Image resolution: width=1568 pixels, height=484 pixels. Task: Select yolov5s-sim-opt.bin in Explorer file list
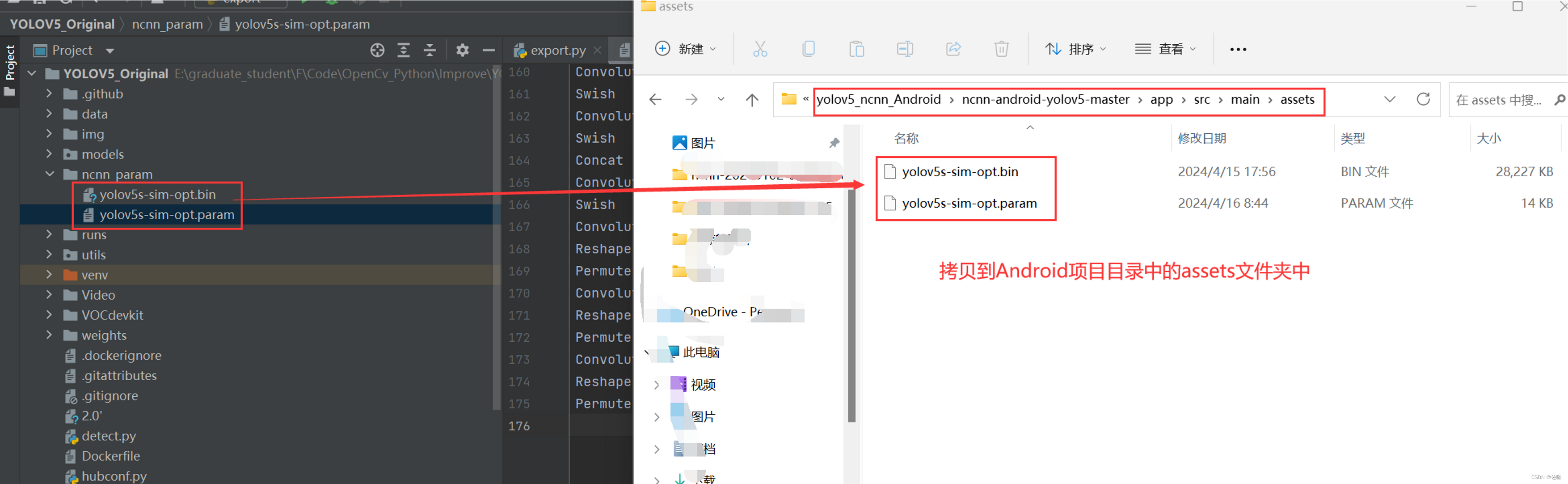tap(959, 172)
